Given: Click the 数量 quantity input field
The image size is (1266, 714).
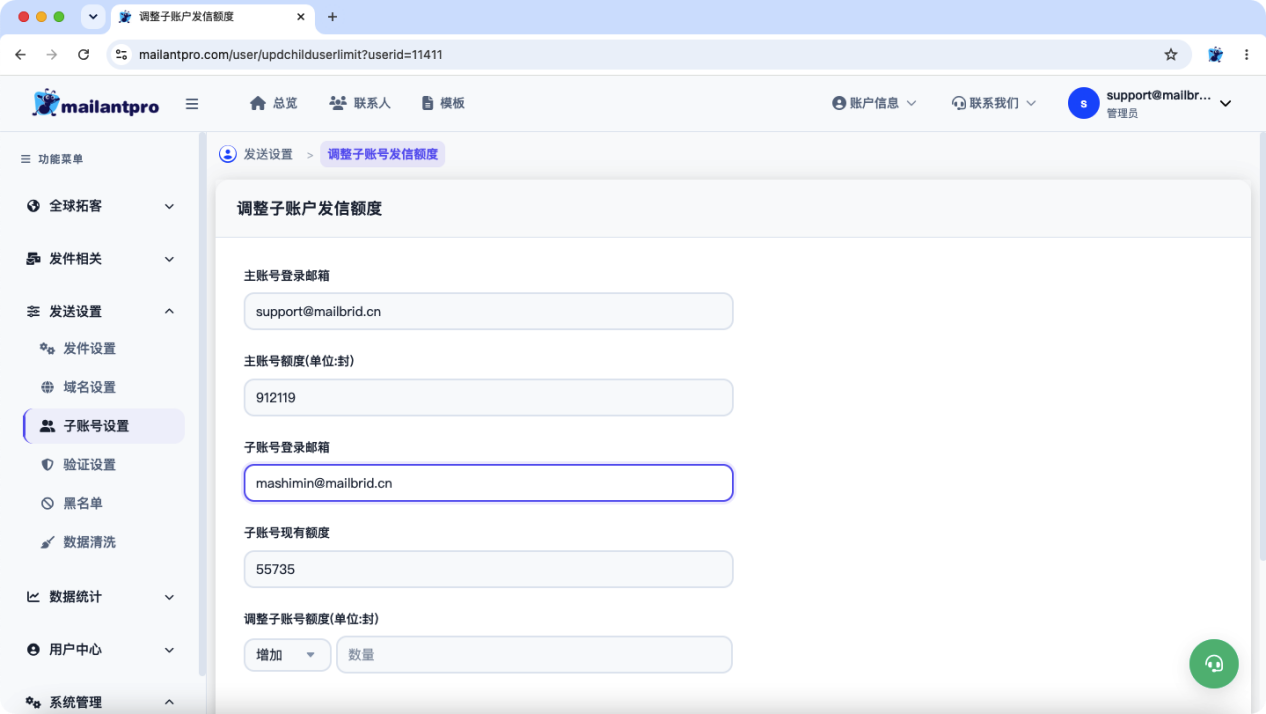Looking at the screenshot, I should [534, 655].
